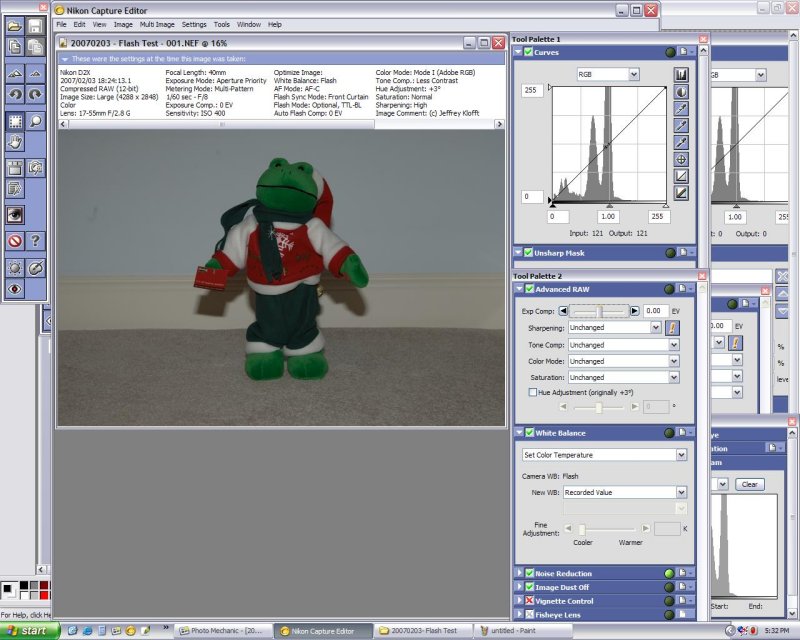Click the Paste icon in toolbar

pyautogui.click(x=35, y=47)
